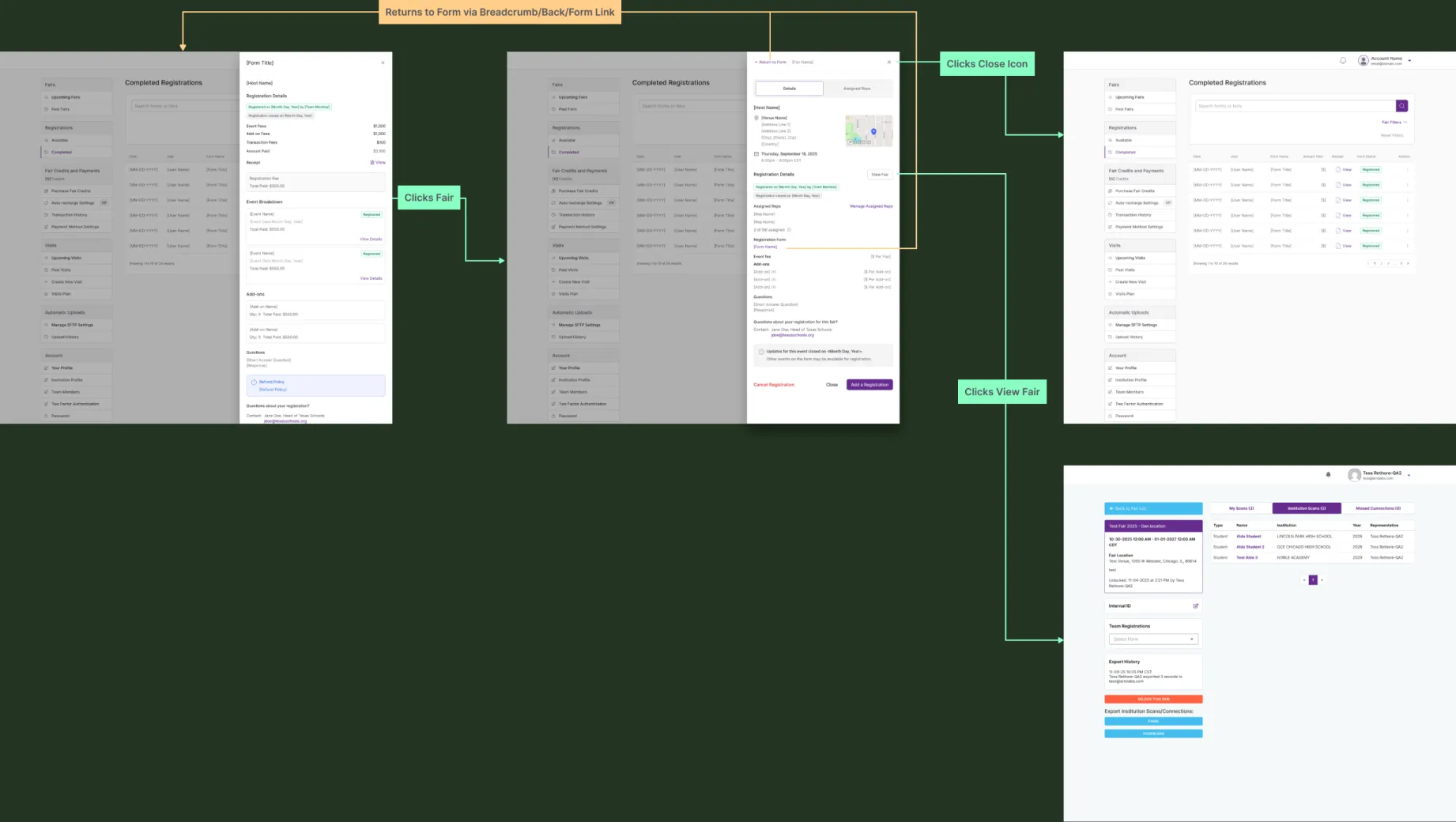This screenshot has height=822, width=1456.
Task: Click the search field in the undimmed Completed Registrations screen
Action: 1295,106
